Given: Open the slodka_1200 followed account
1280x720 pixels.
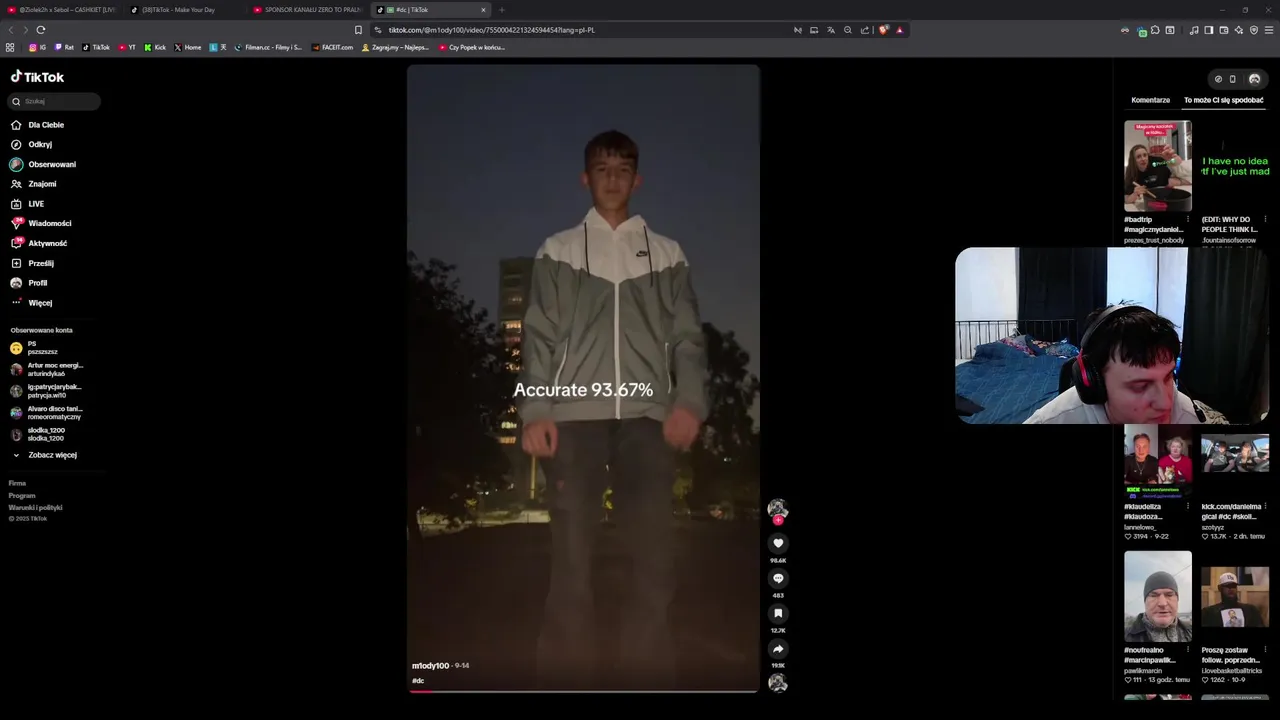Looking at the screenshot, I should (x=38, y=434).
